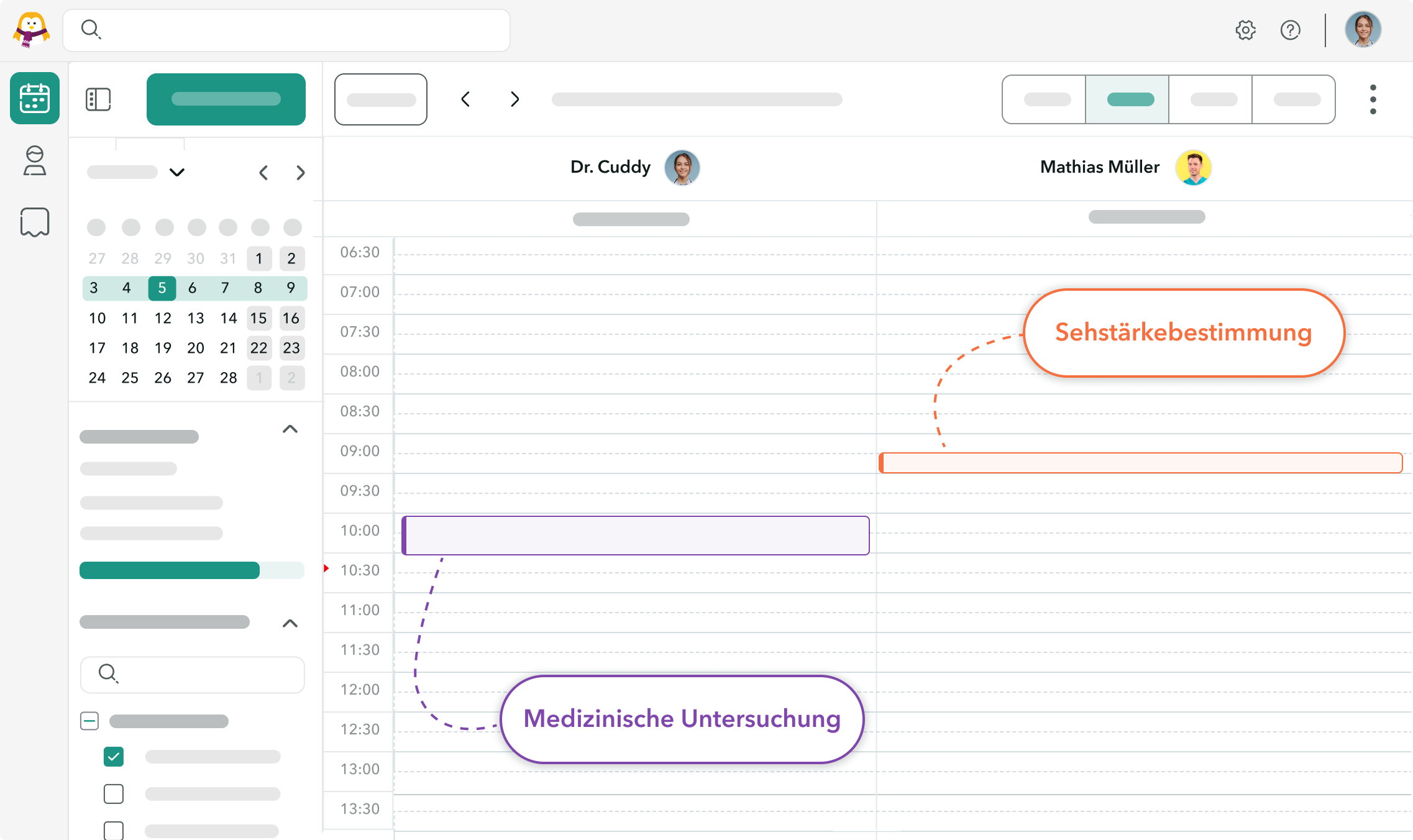Collapse the first sidebar section chevron
This screenshot has height=840, width=1413.
tap(290, 429)
